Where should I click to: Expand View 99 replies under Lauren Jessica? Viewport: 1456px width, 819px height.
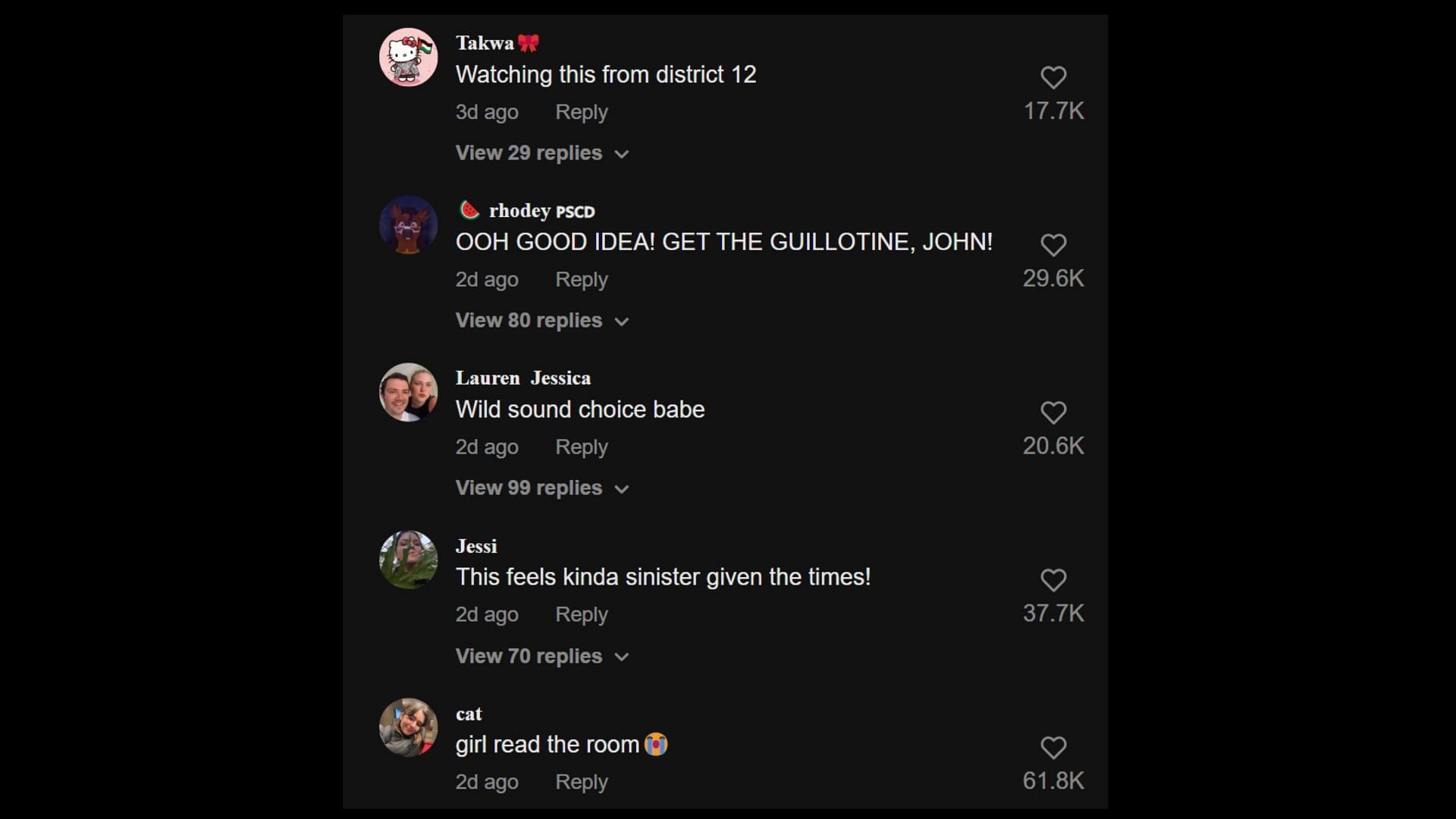(542, 488)
